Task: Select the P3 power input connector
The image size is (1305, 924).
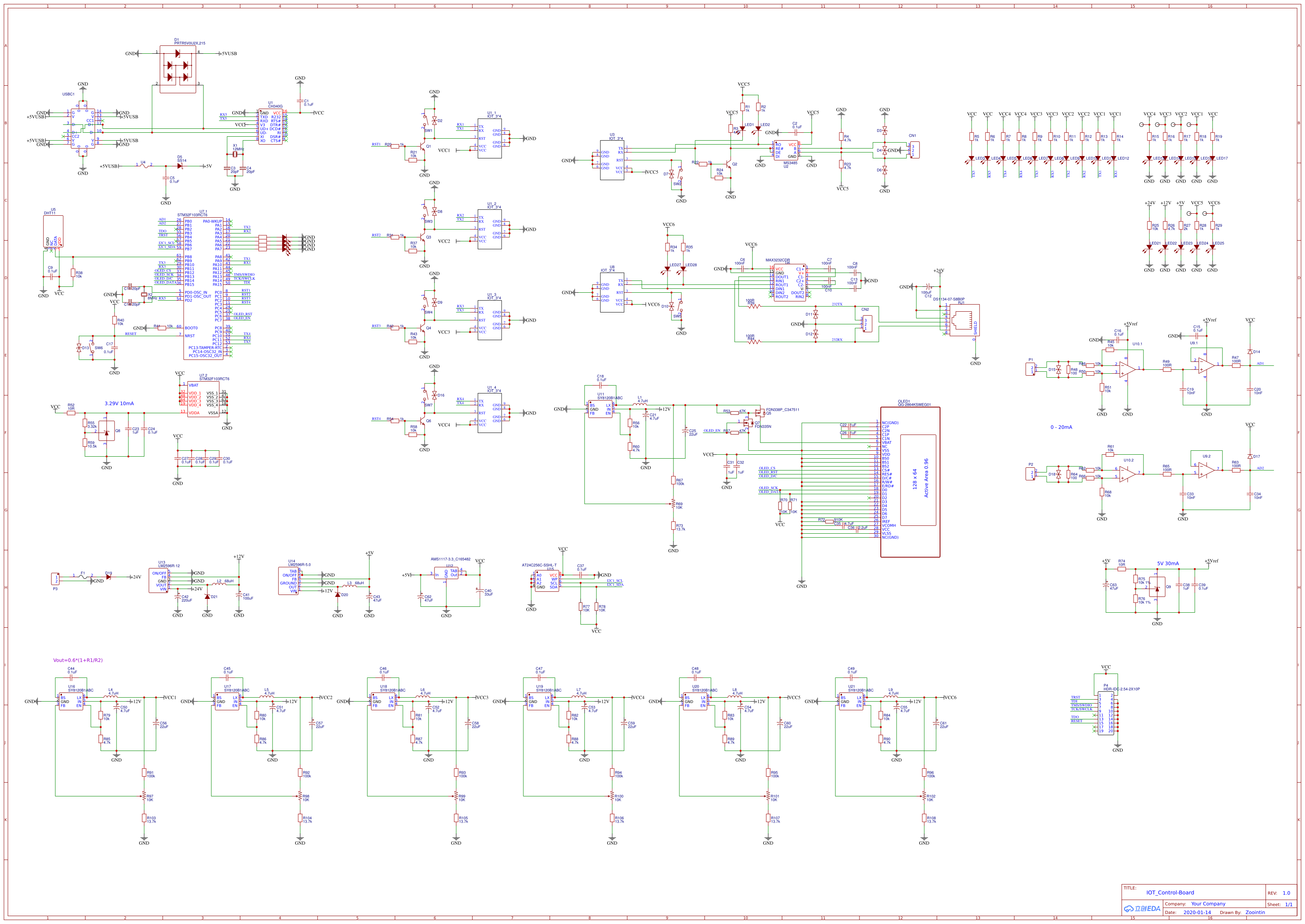Action: coord(55,579)
